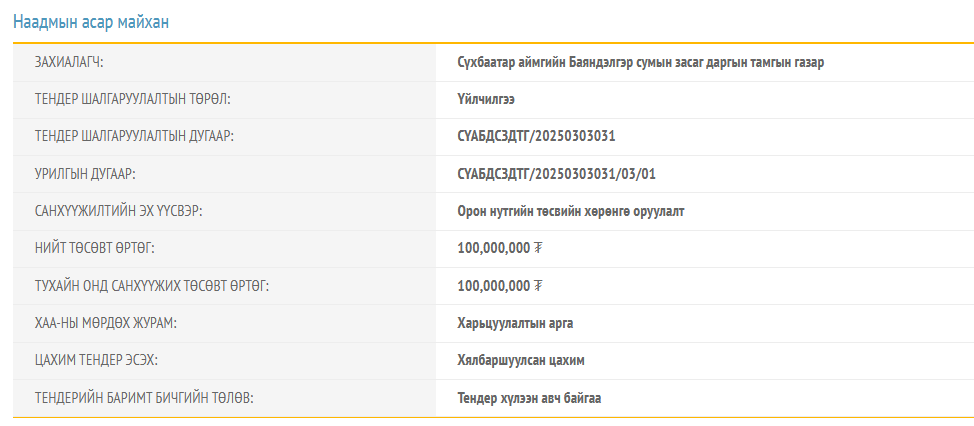Screen dimensions: 974x426
Task: Click the Харьцуулалтын арга value
Action: [x=515, y=324]
